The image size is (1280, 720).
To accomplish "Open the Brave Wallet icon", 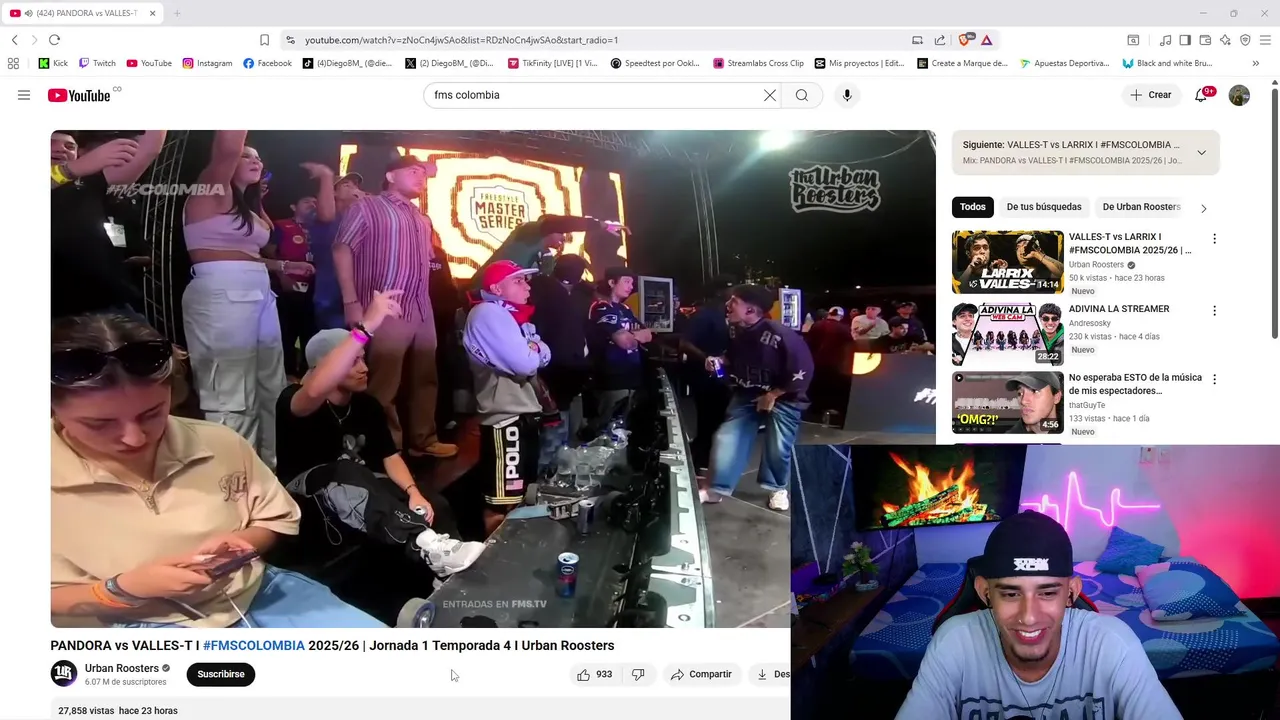I will pos(1205,40).
